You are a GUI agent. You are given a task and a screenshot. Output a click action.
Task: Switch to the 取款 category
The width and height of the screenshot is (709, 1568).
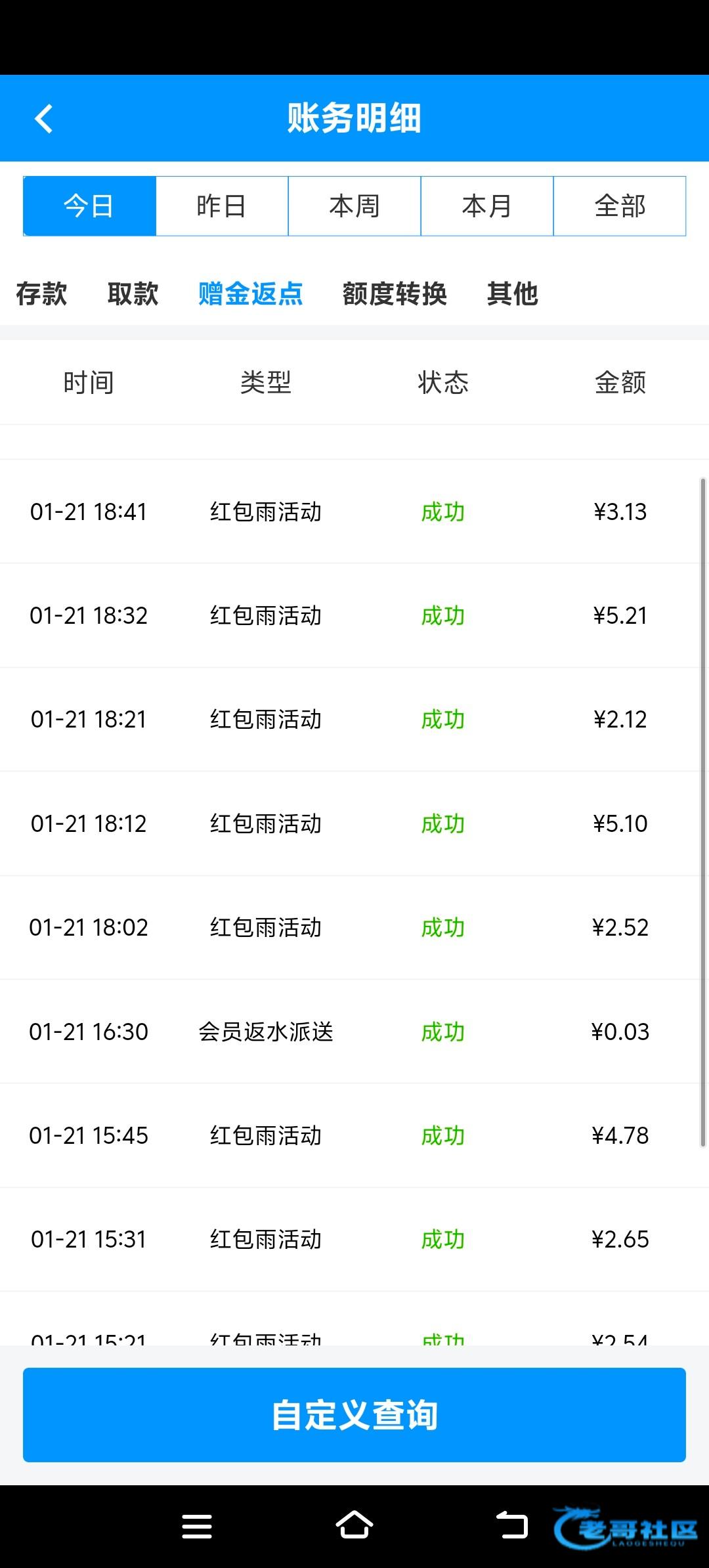[x=133, y=294]
